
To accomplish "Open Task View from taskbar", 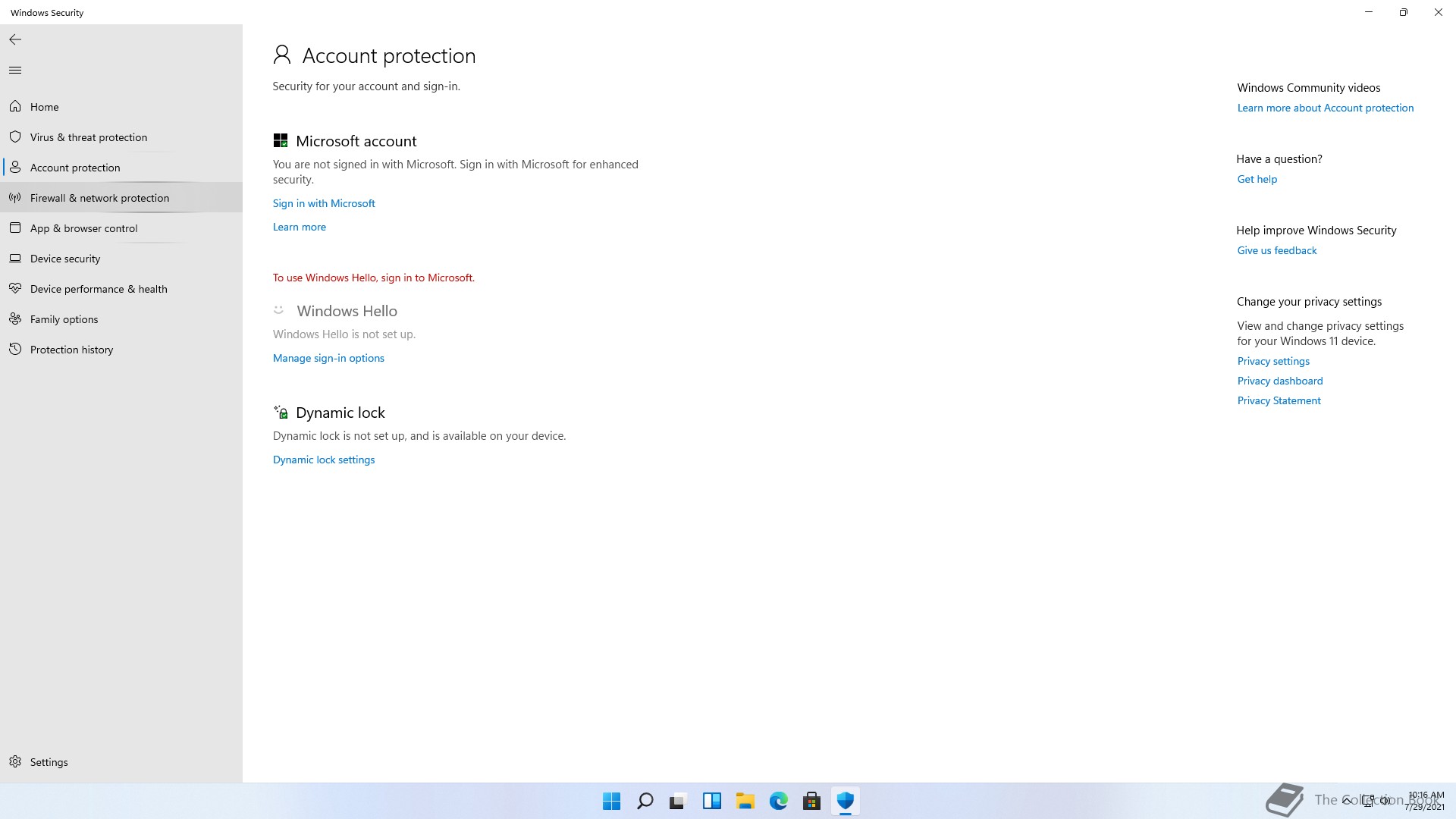I will pos(678,801).
